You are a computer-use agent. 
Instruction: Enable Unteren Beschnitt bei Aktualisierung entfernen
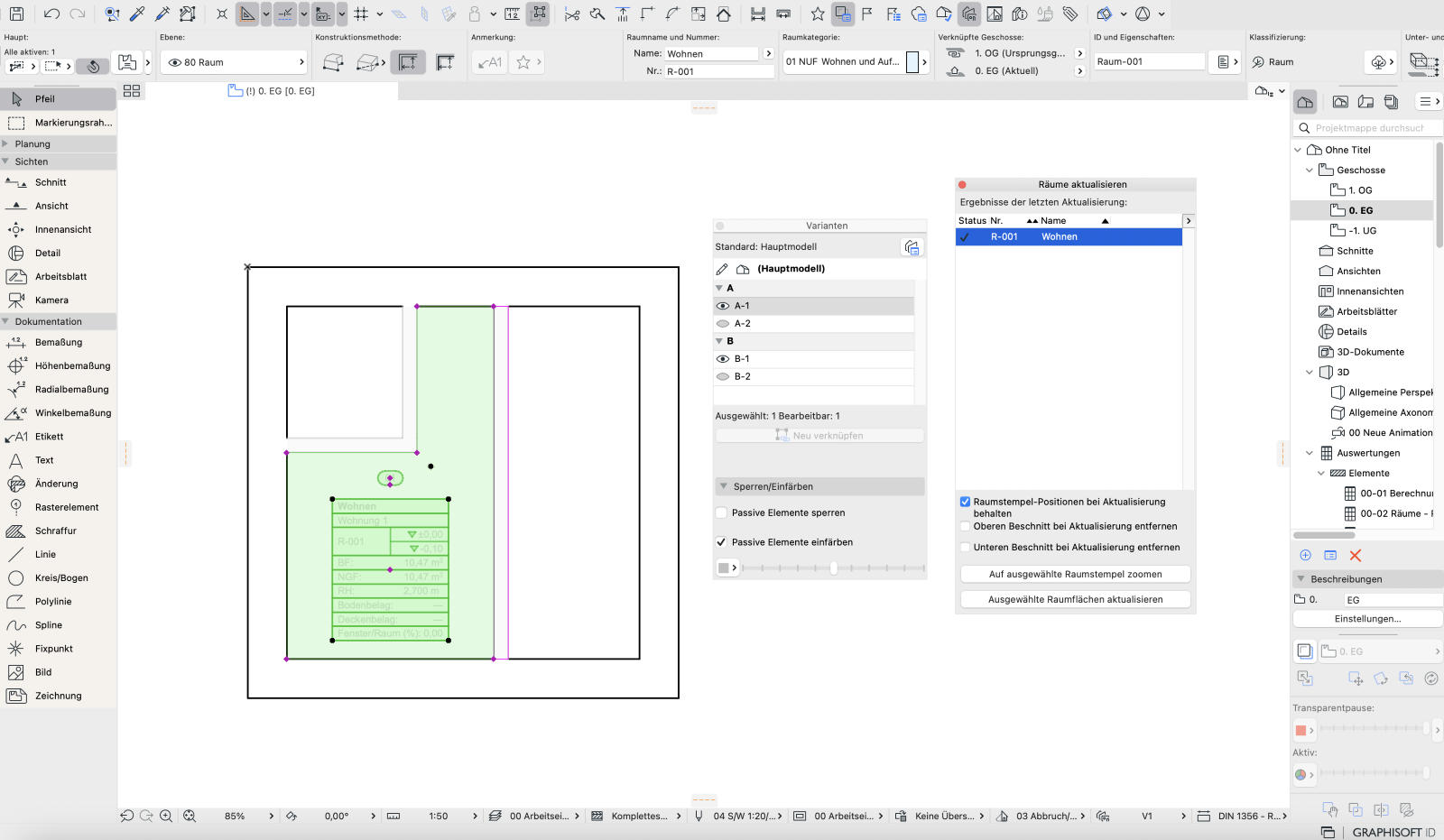pos(965,547)
